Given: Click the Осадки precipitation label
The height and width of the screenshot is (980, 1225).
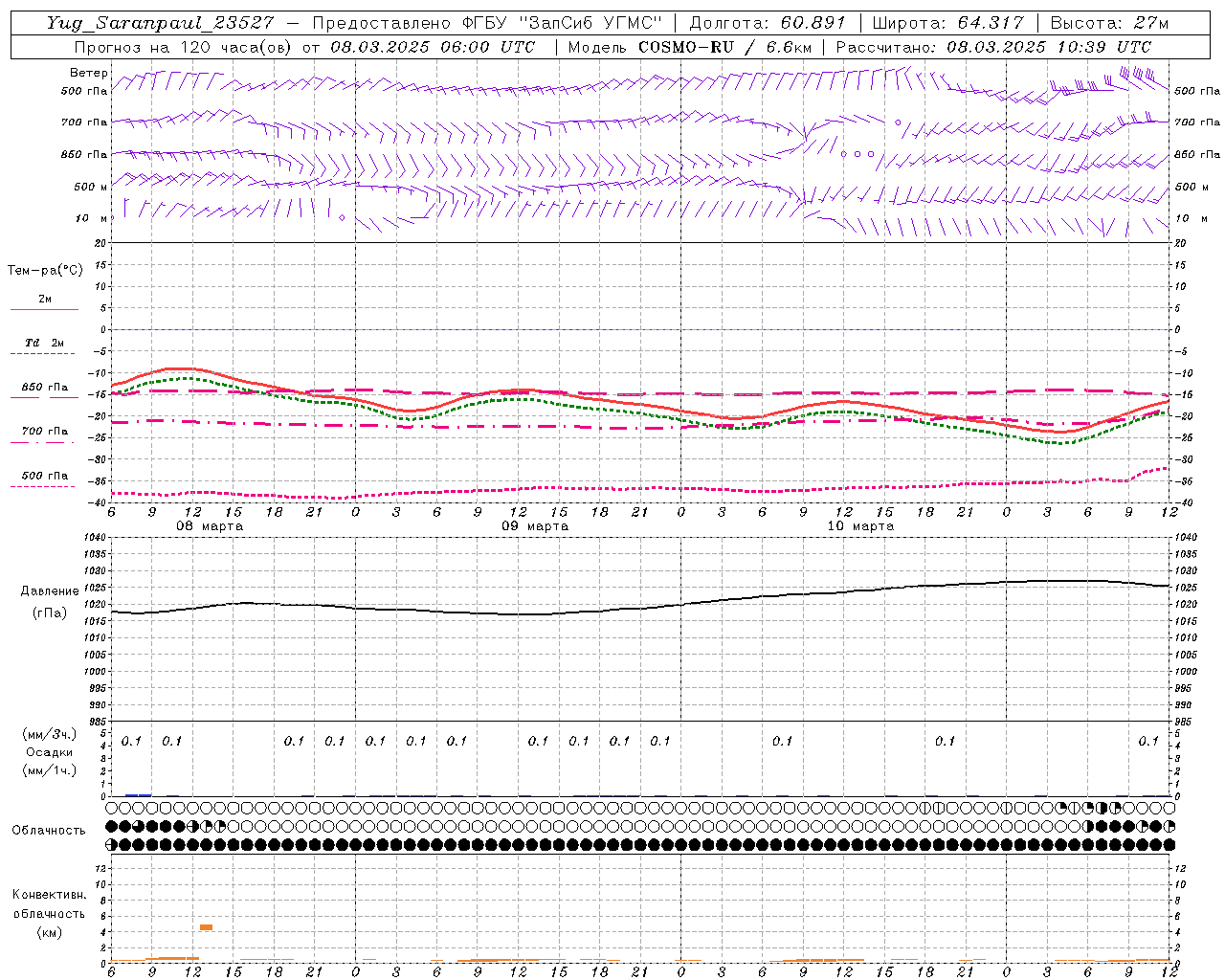Looking at the screenshot, I should click(49, 752).
